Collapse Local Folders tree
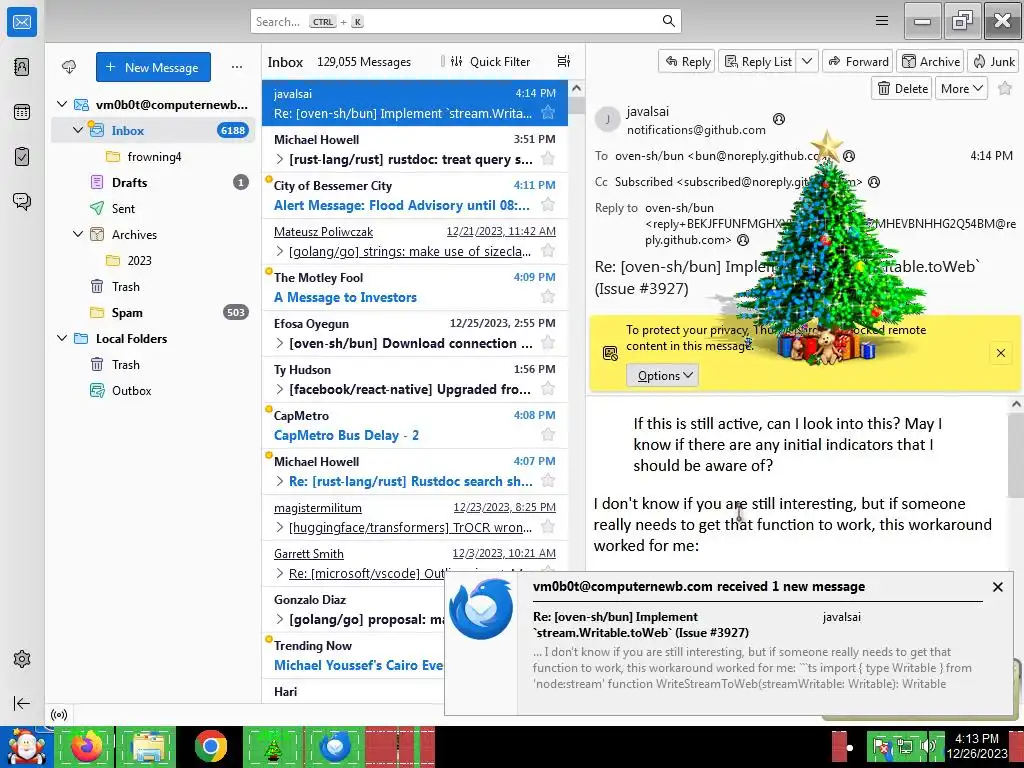This screenshot has width=1024, height=768. (62, 338)
